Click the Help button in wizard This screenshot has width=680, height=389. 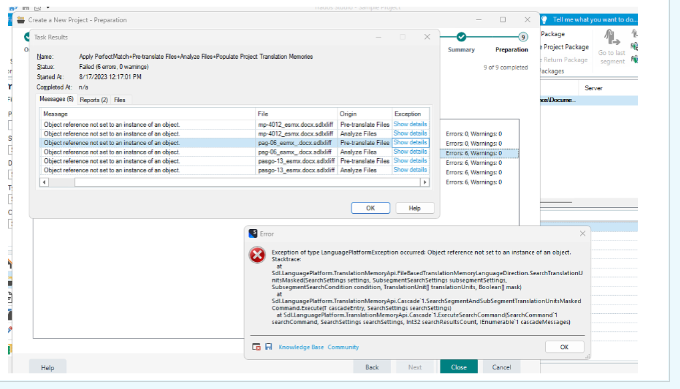(x=48, y=368)
